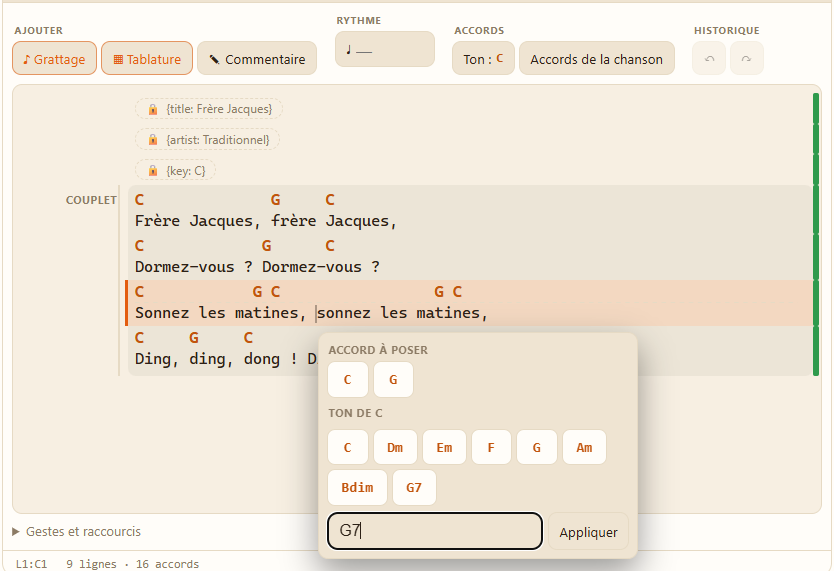The width and height of the screenshot is (834, 571).
Task: Pick C chord in Ton de C
Action: [x=348, y=447]
